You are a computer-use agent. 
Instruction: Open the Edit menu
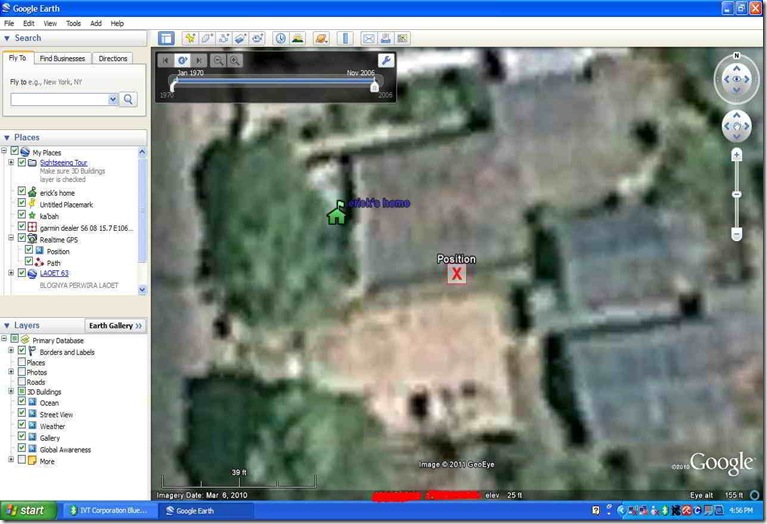28,23
